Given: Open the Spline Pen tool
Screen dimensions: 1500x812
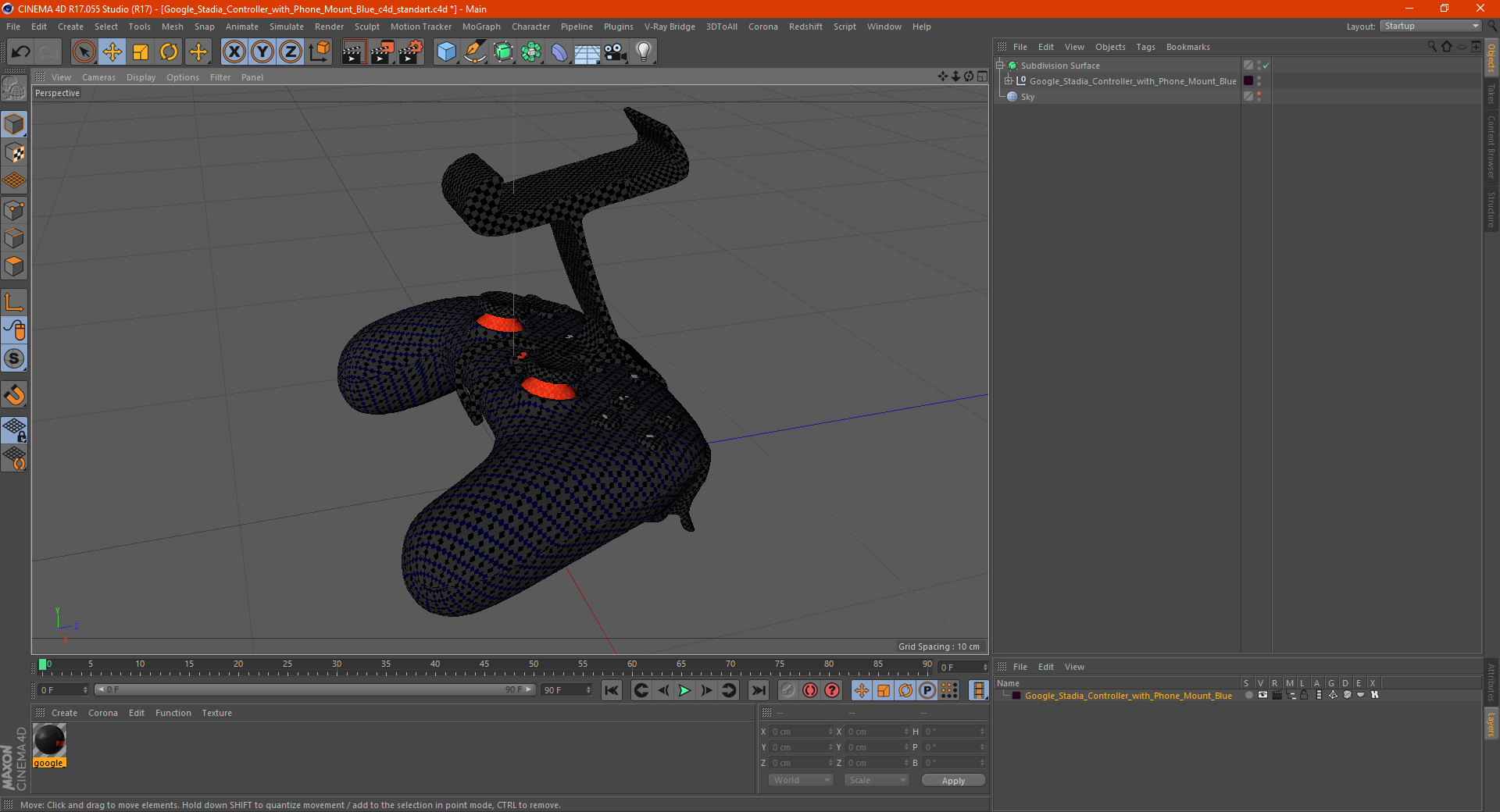Looking at the screenshot, I should 474,52.
